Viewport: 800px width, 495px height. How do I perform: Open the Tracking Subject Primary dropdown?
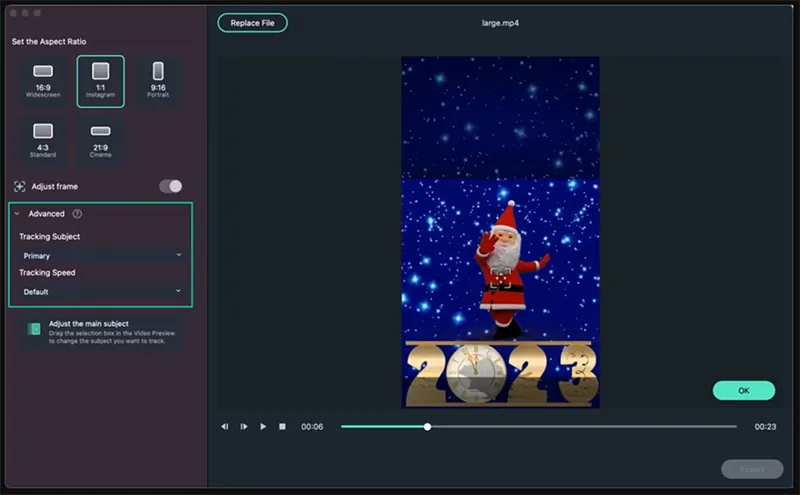(x=101, y=255)
